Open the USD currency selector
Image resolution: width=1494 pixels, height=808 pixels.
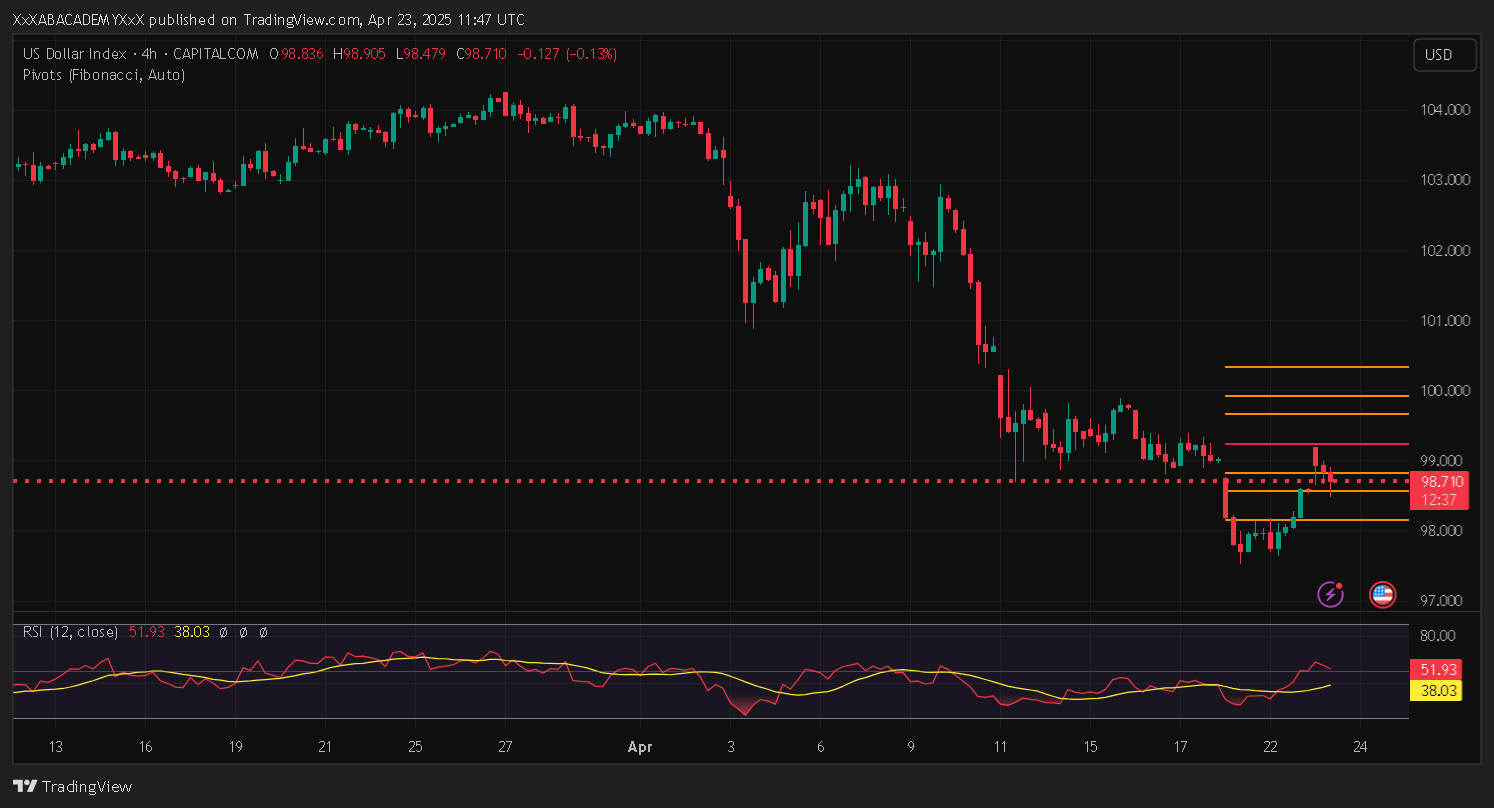coord(1444,55)
